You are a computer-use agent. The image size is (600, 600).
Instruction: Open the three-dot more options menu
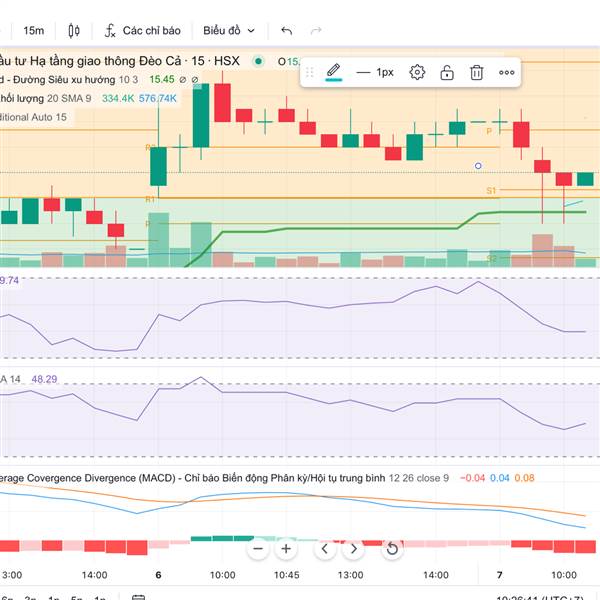click(507, 72)
